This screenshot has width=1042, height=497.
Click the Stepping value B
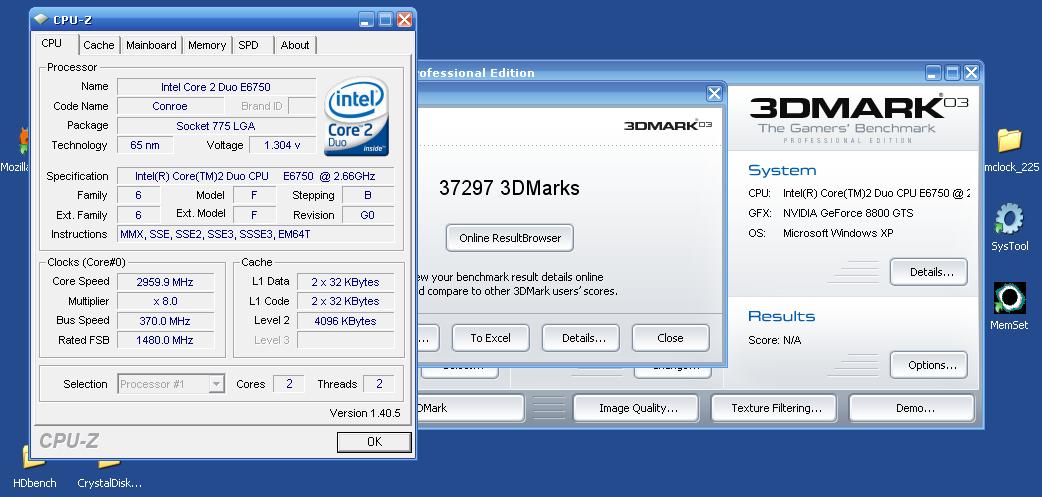coord(367,195)
